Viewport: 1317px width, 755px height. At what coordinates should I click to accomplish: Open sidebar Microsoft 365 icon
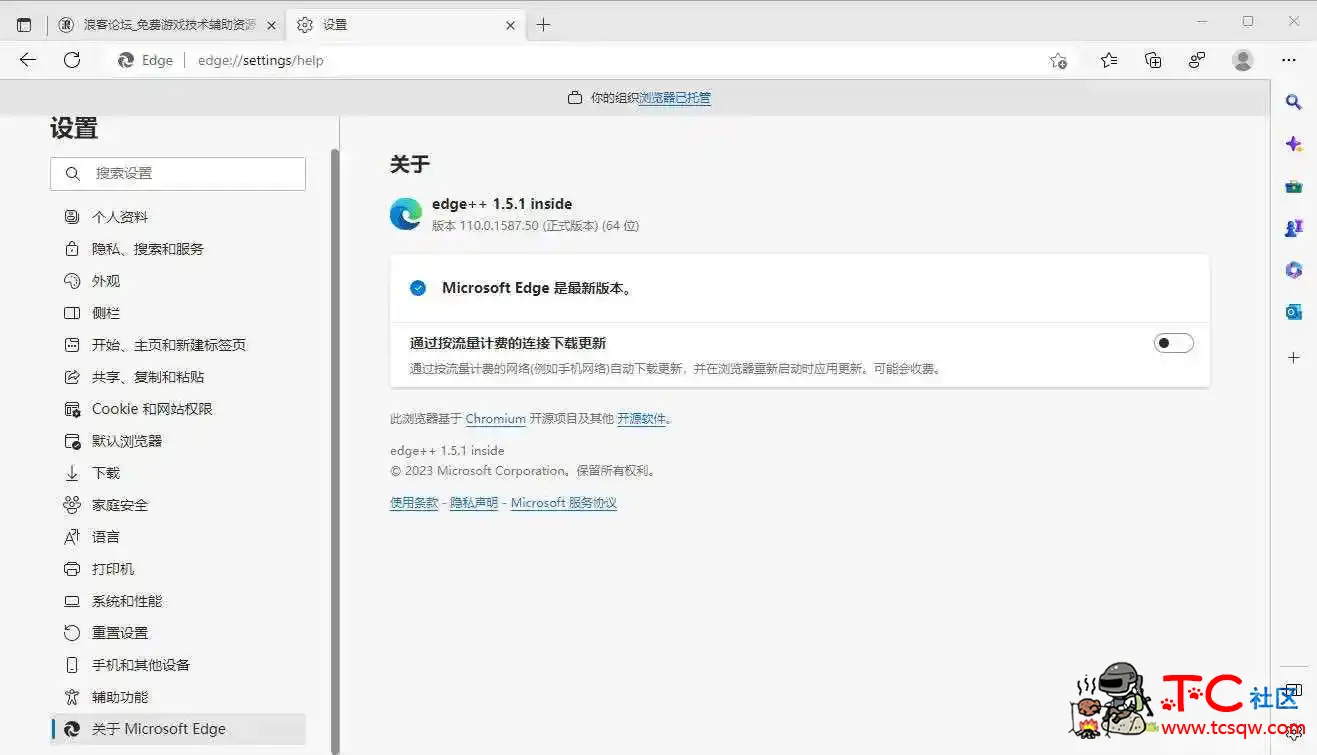pyautogui.click(x=1293, y=270)
